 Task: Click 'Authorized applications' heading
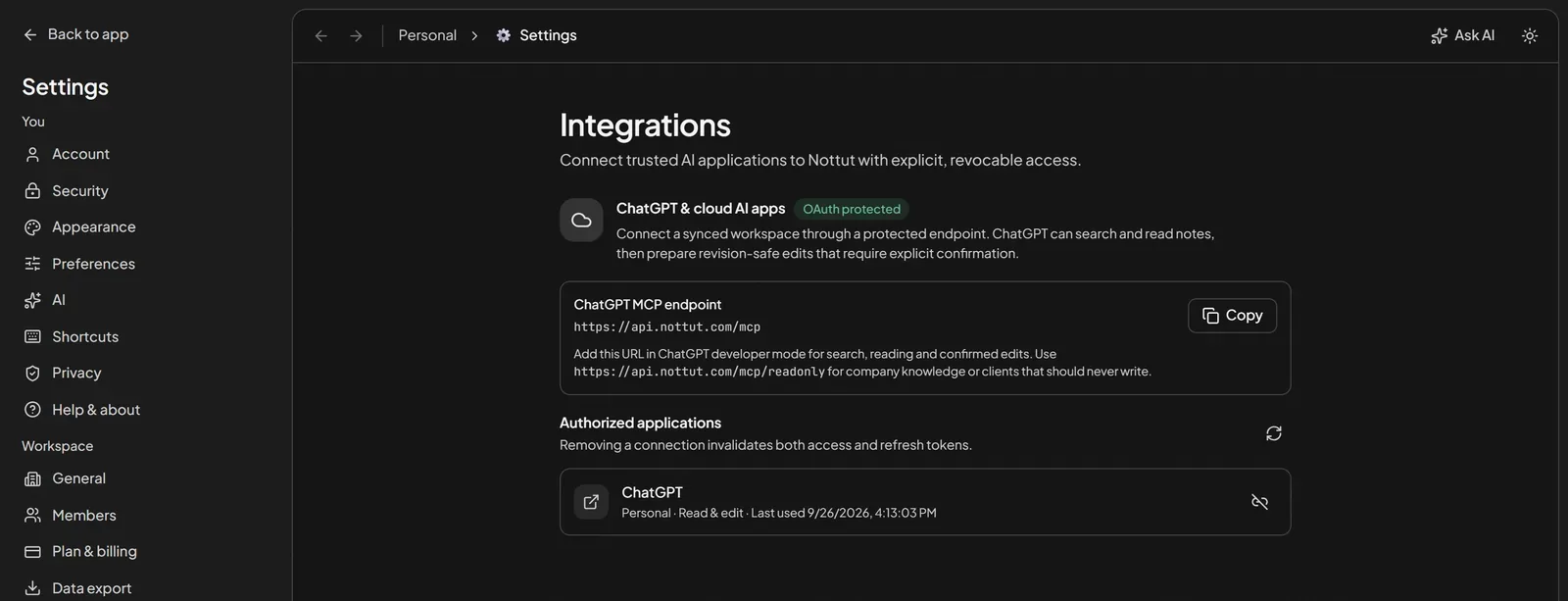click(x=640, y=423)
